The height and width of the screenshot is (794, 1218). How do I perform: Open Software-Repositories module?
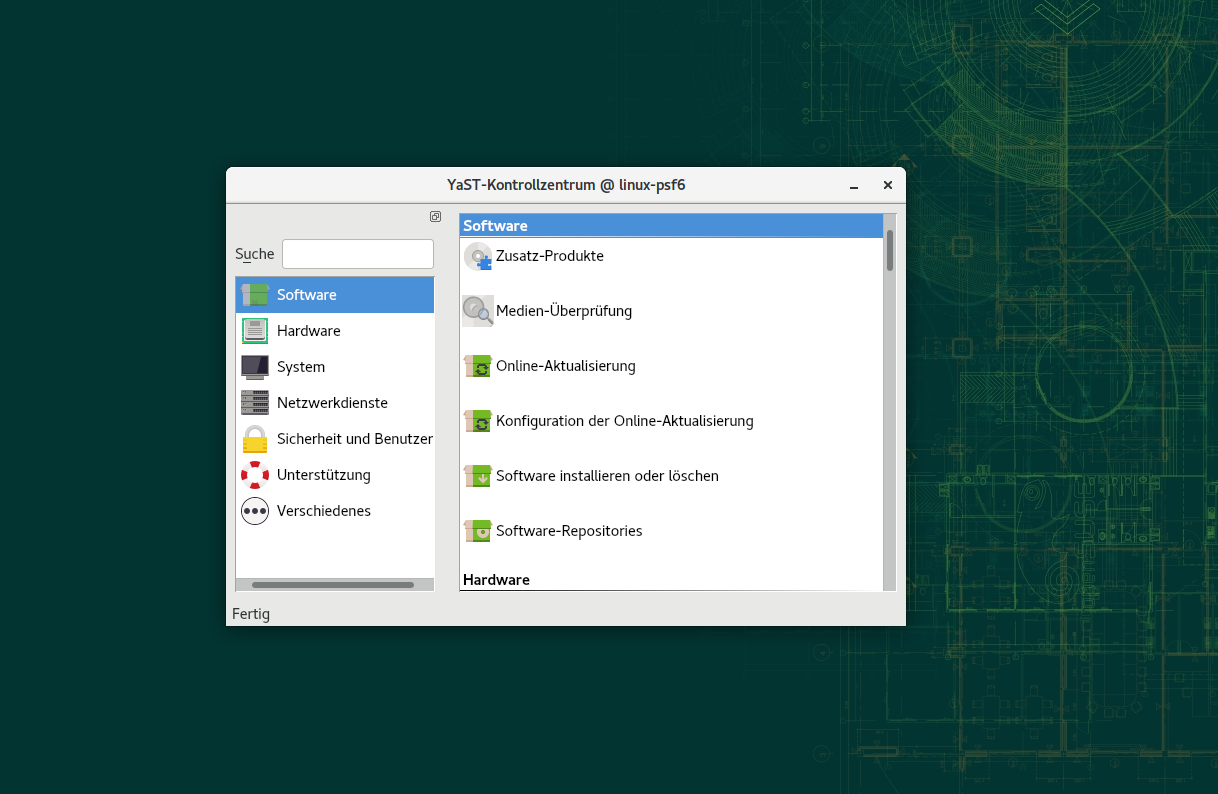569,531
